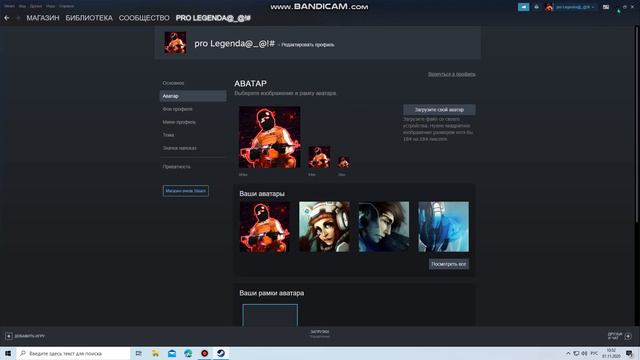Open the Windows notification center icon
This screenshot has height=360, width=640.
[x=629, y=353]
